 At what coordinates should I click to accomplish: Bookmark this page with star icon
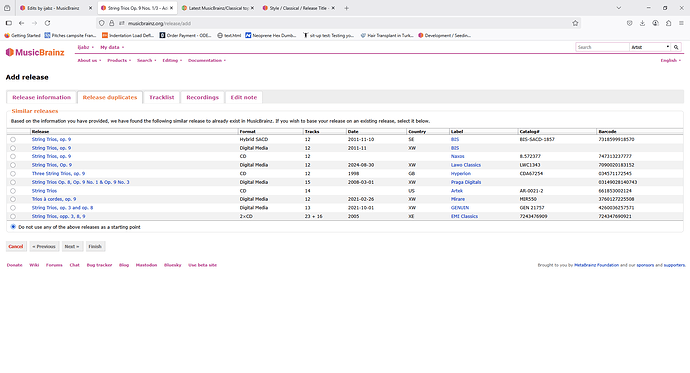pos(575,23)
